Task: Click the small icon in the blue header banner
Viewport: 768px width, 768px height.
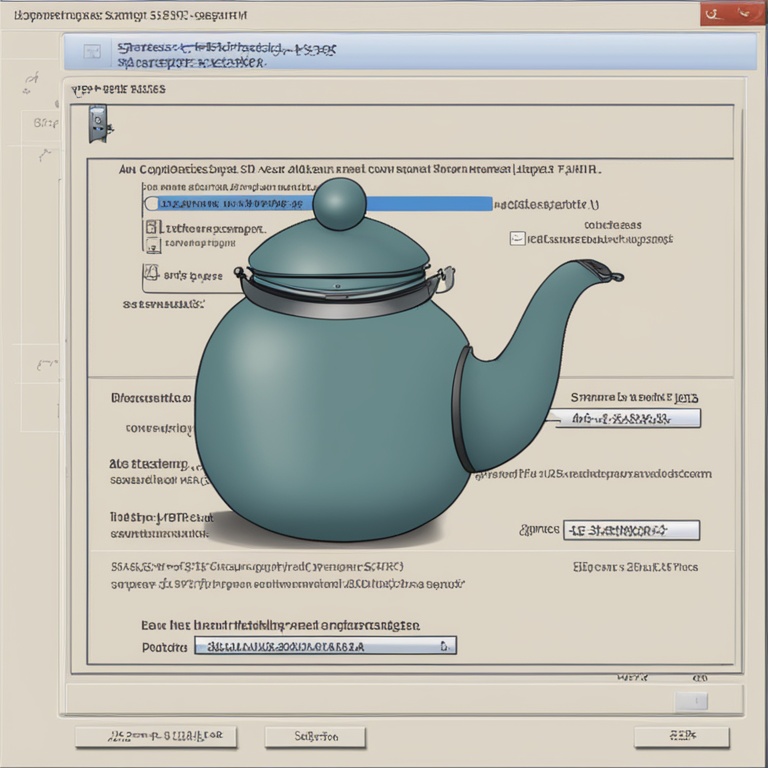Action: point(93,52)
